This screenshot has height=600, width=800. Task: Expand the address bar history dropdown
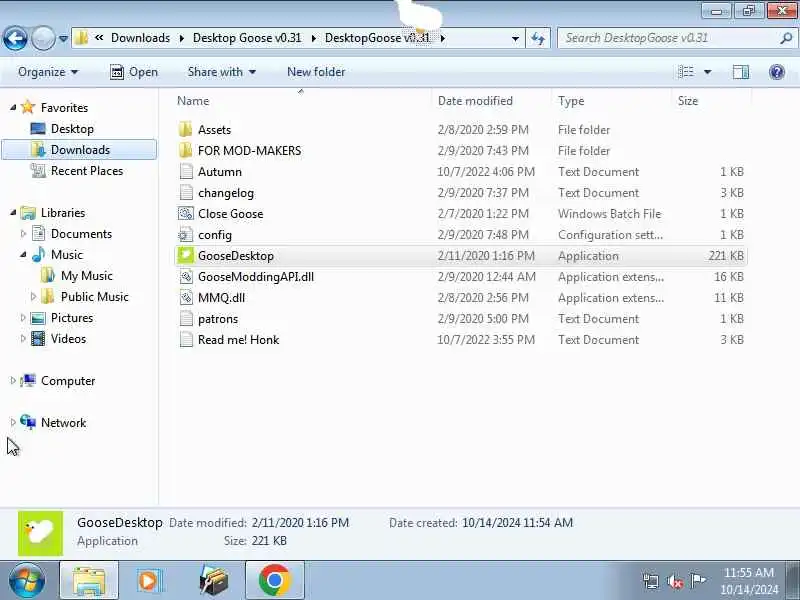point(515,38)
